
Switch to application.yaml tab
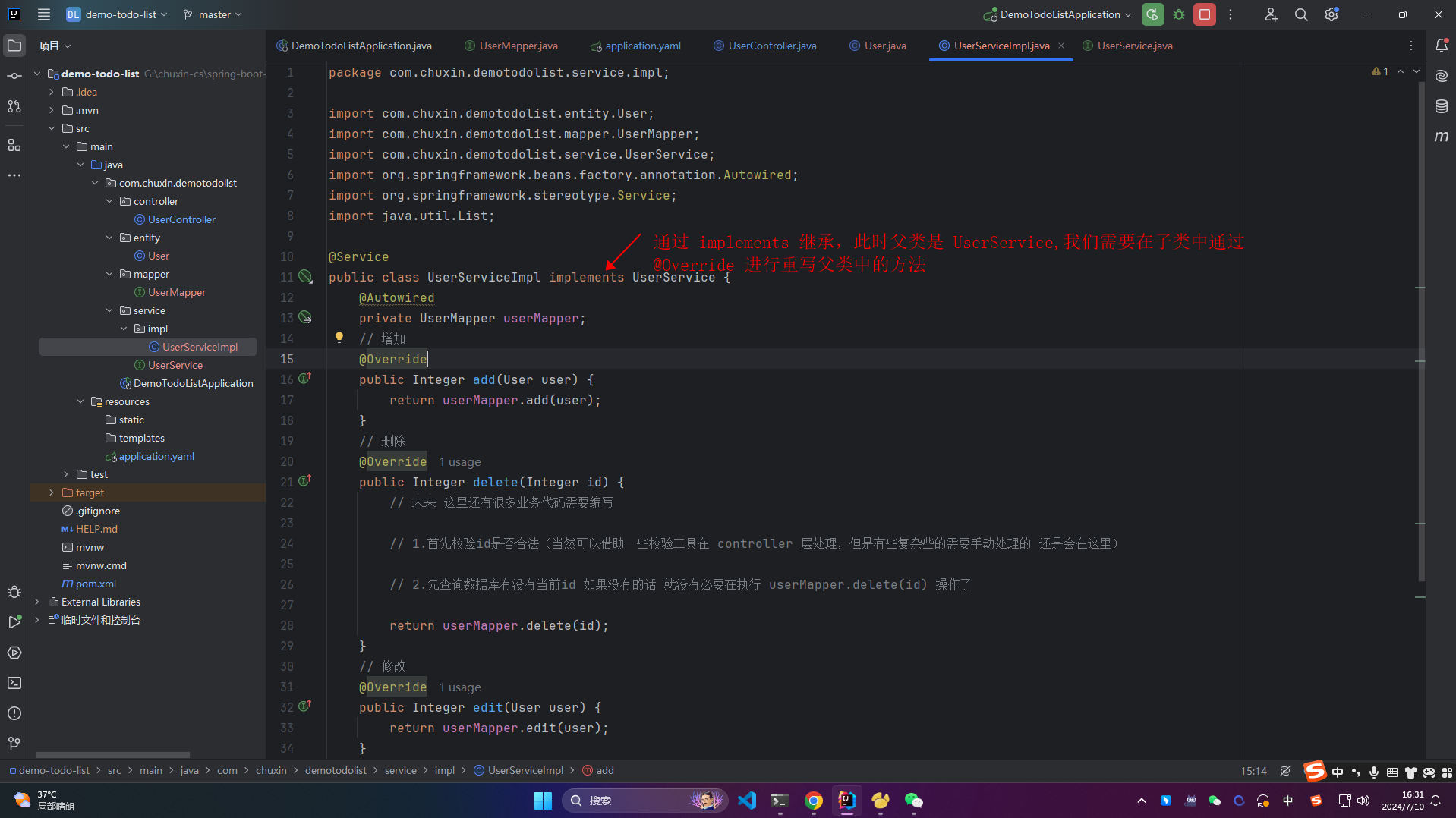pyautogui.click(x=636, y=46)
